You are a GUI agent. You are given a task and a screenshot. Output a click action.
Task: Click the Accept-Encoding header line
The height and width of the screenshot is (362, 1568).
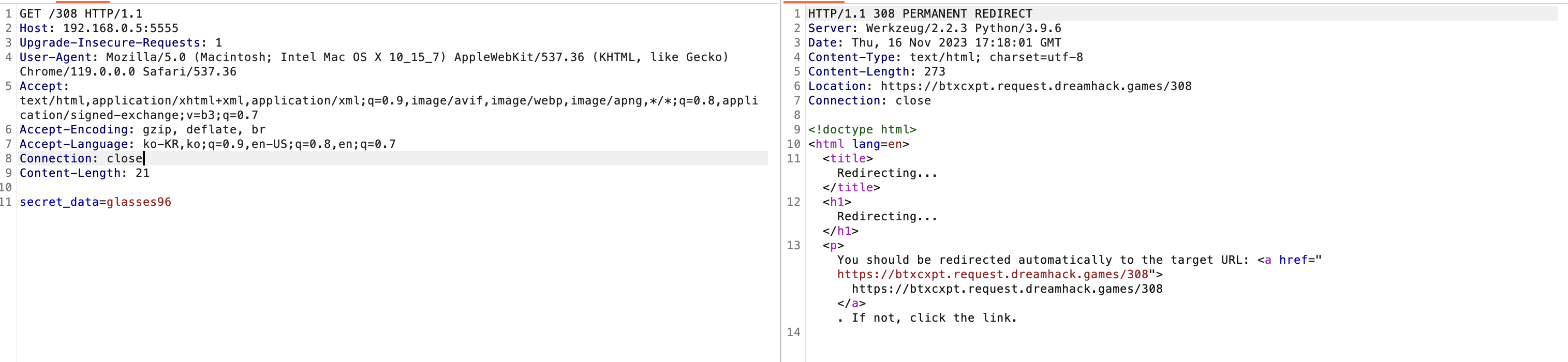pyautogui.click(x=142, y=130)
